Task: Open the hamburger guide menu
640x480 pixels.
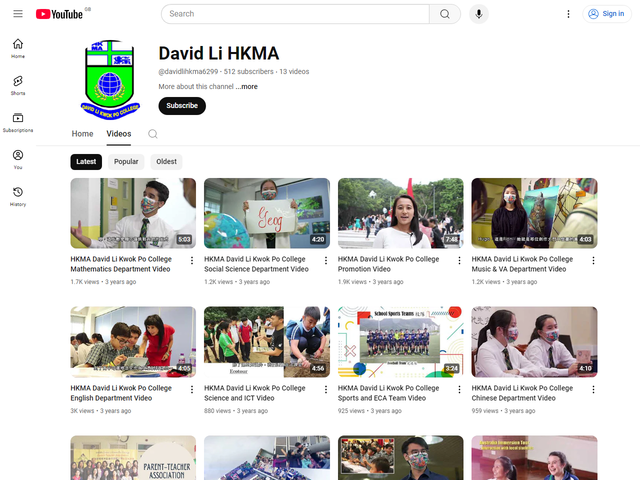Action: (17, 14)
